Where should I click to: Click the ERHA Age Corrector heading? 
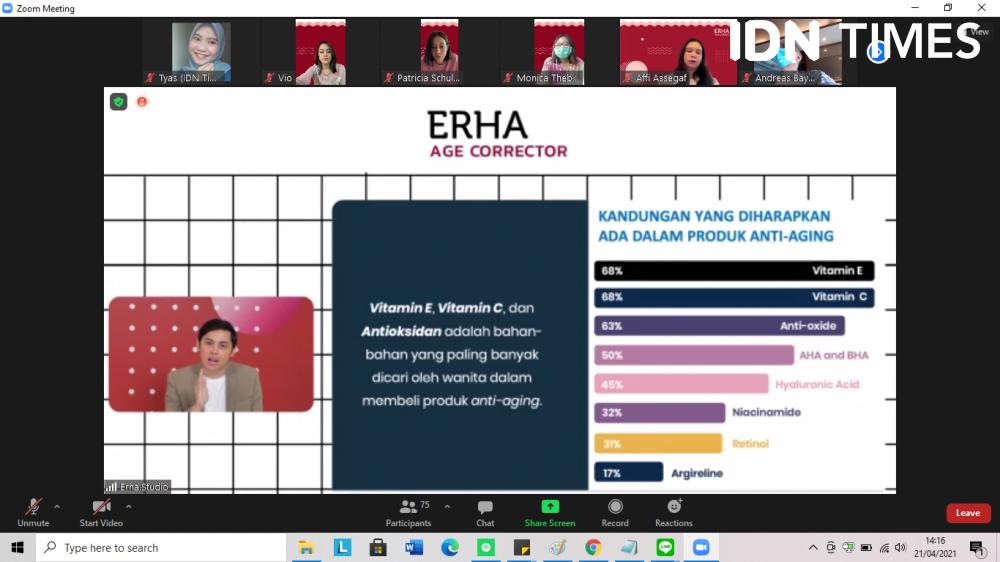tap(497, 134)
